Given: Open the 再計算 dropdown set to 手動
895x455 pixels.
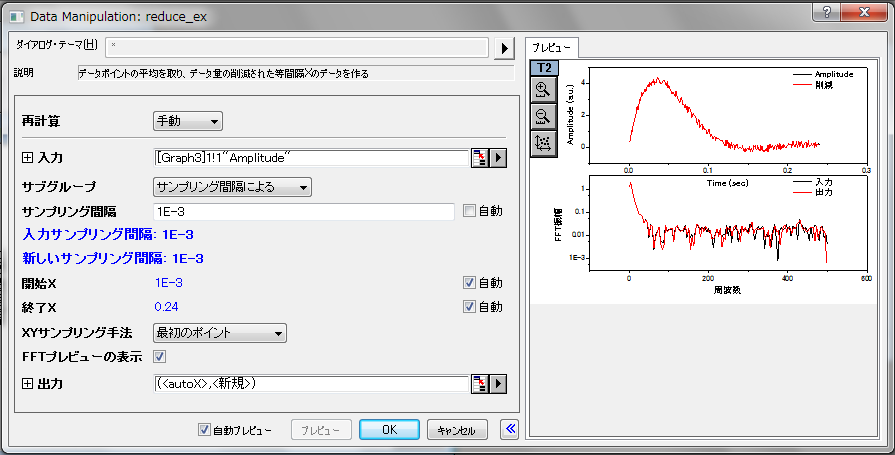Looking at the screenshot, I should click(188, 121).
